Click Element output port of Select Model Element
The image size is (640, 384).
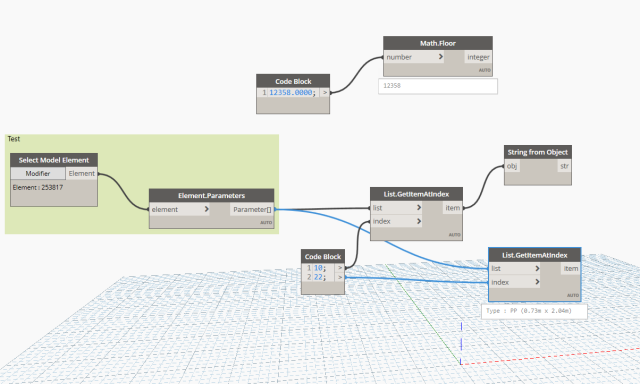click(82, 173)
